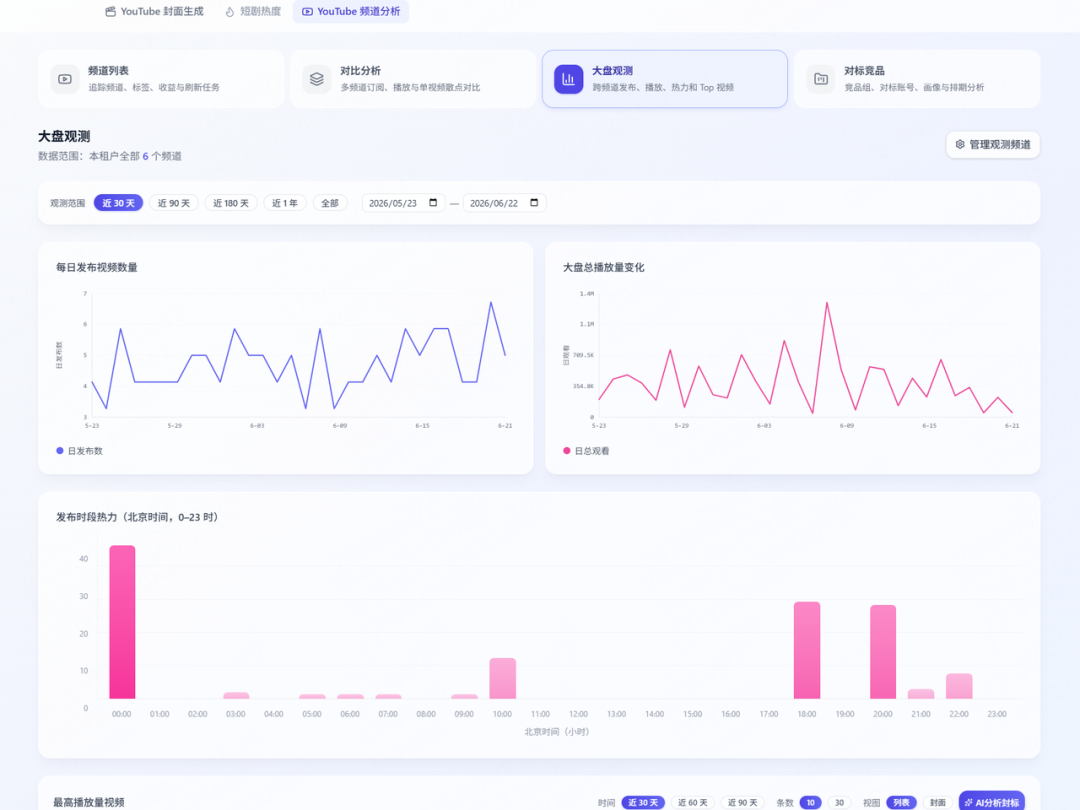This screenshot has width=1080, height=810.
Task: Click the AI分析封标 button
Action: (x=992, y=802)
